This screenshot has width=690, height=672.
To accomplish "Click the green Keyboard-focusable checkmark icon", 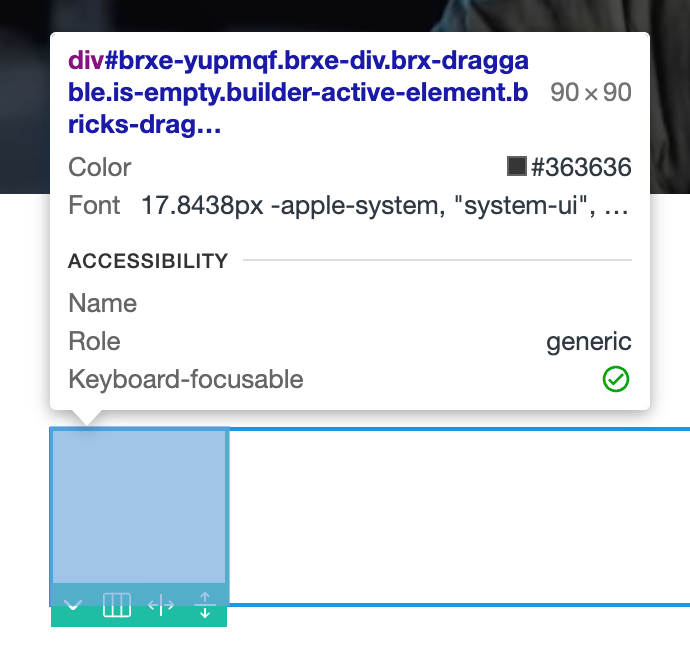I will [x=616, y=380].
